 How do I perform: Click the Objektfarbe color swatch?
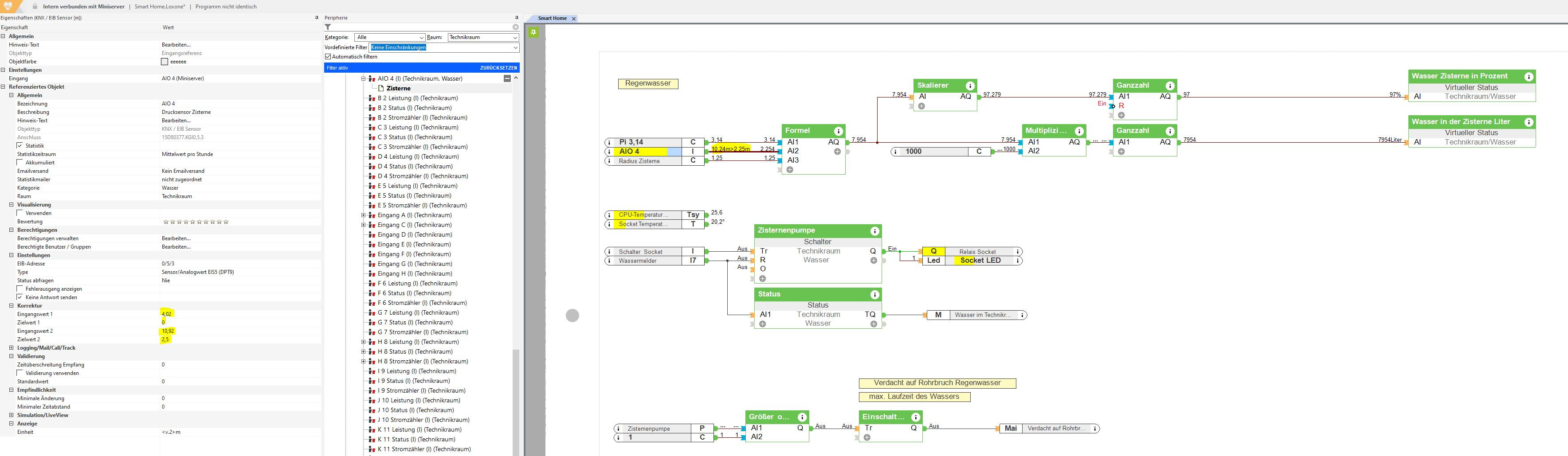(x=165, y=62)
